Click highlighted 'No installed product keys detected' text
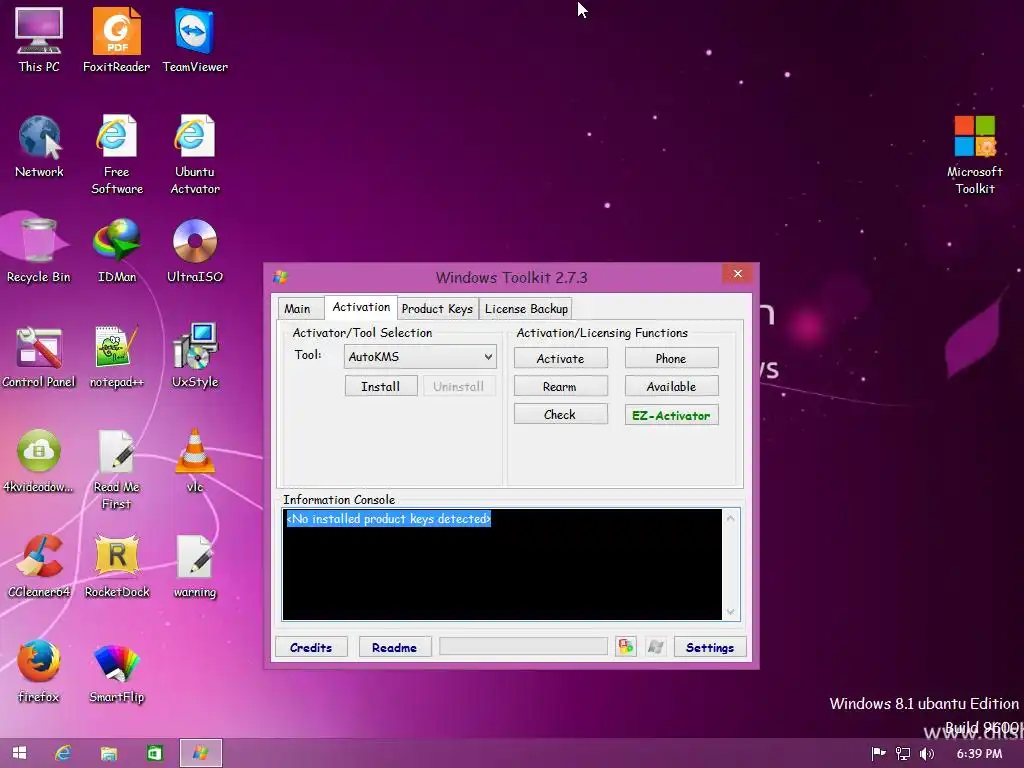 pos(389,519)
